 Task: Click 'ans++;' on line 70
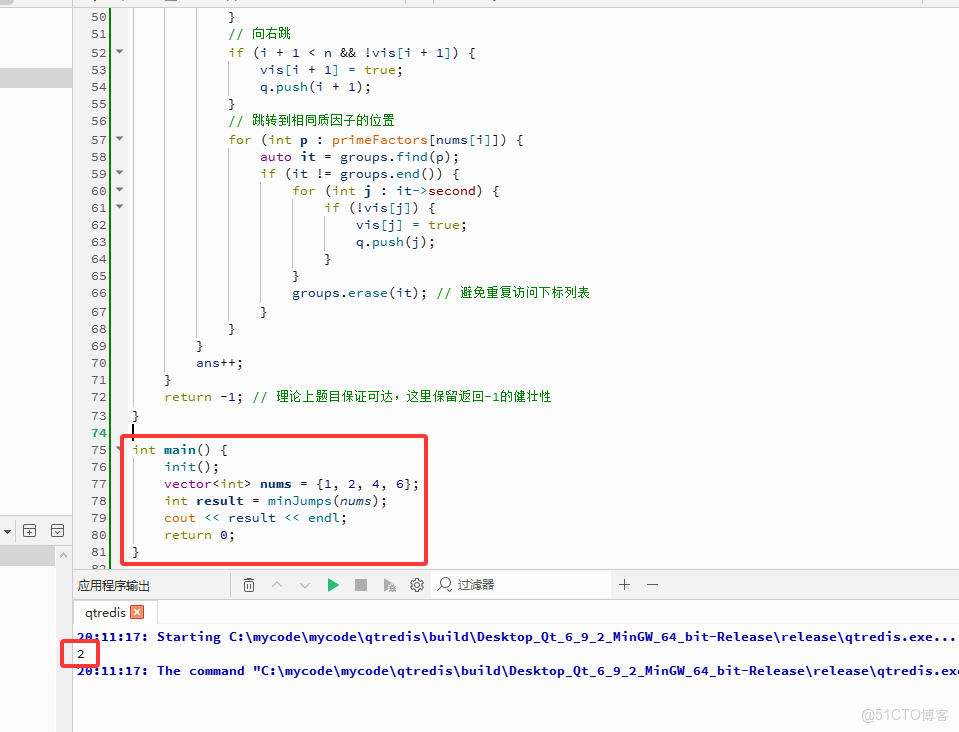point(219,363)
